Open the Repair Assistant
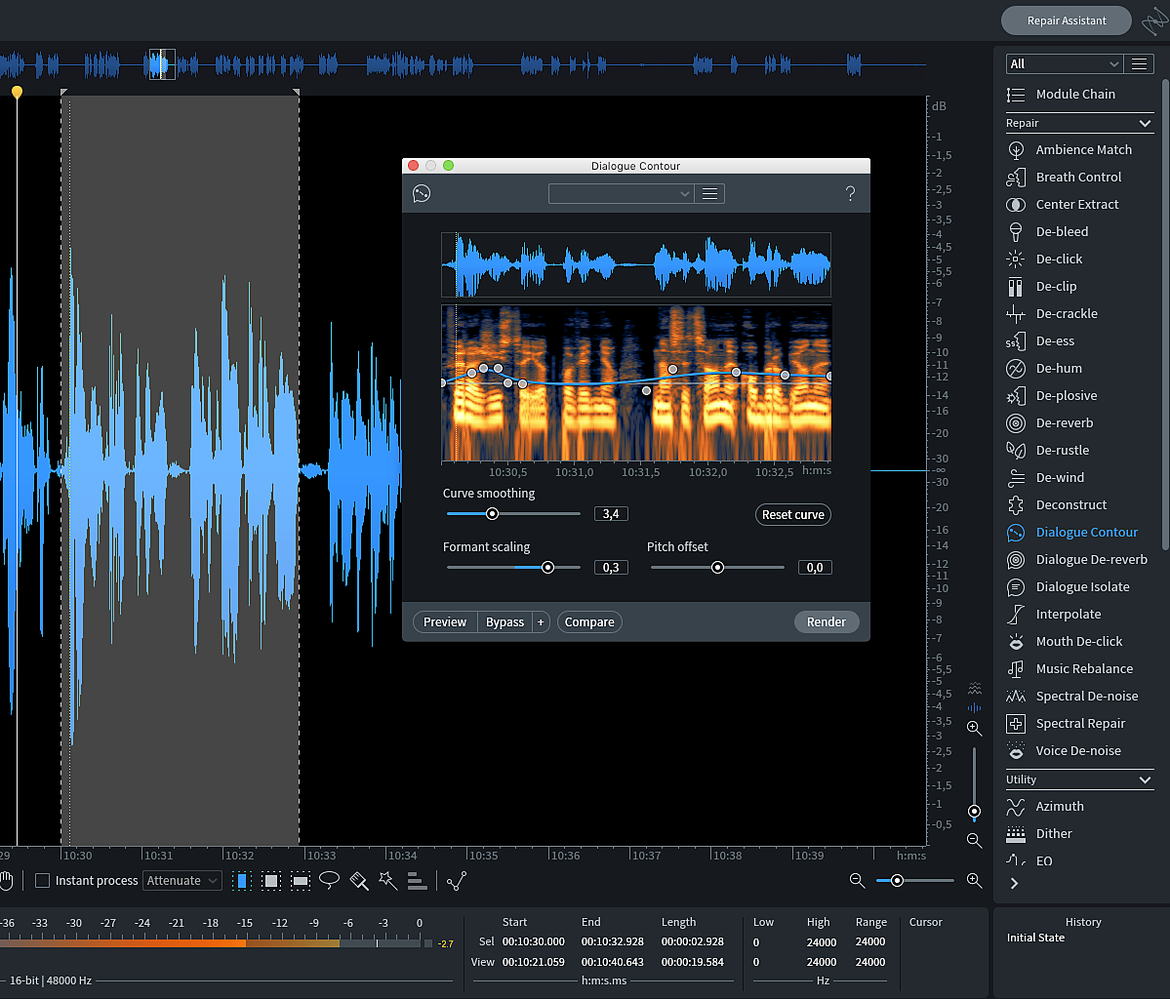1170x999 pixels. [x=1066, y=21]
